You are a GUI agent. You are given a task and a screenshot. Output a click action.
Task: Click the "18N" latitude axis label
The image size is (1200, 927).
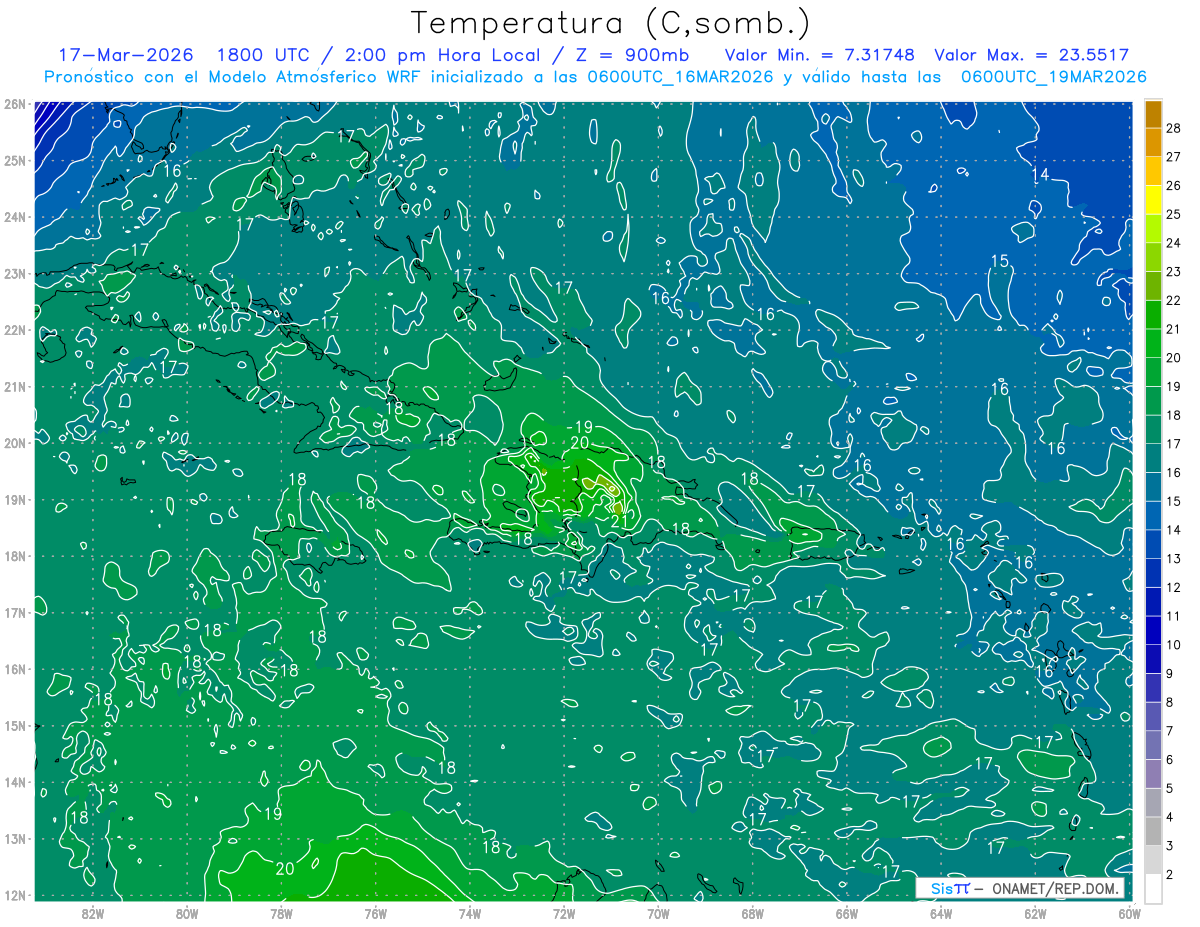coord(14,556)
